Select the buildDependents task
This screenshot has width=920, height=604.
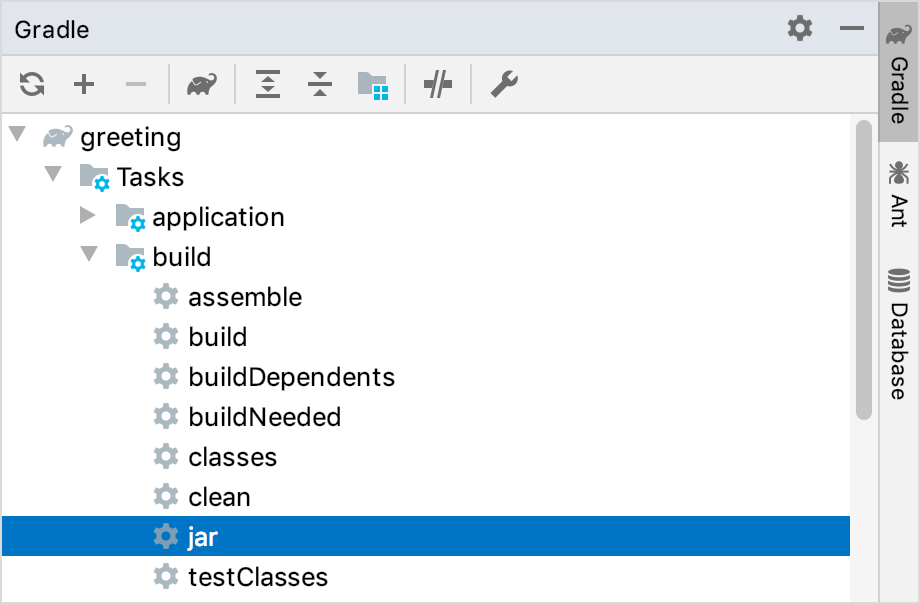point(291,377)
